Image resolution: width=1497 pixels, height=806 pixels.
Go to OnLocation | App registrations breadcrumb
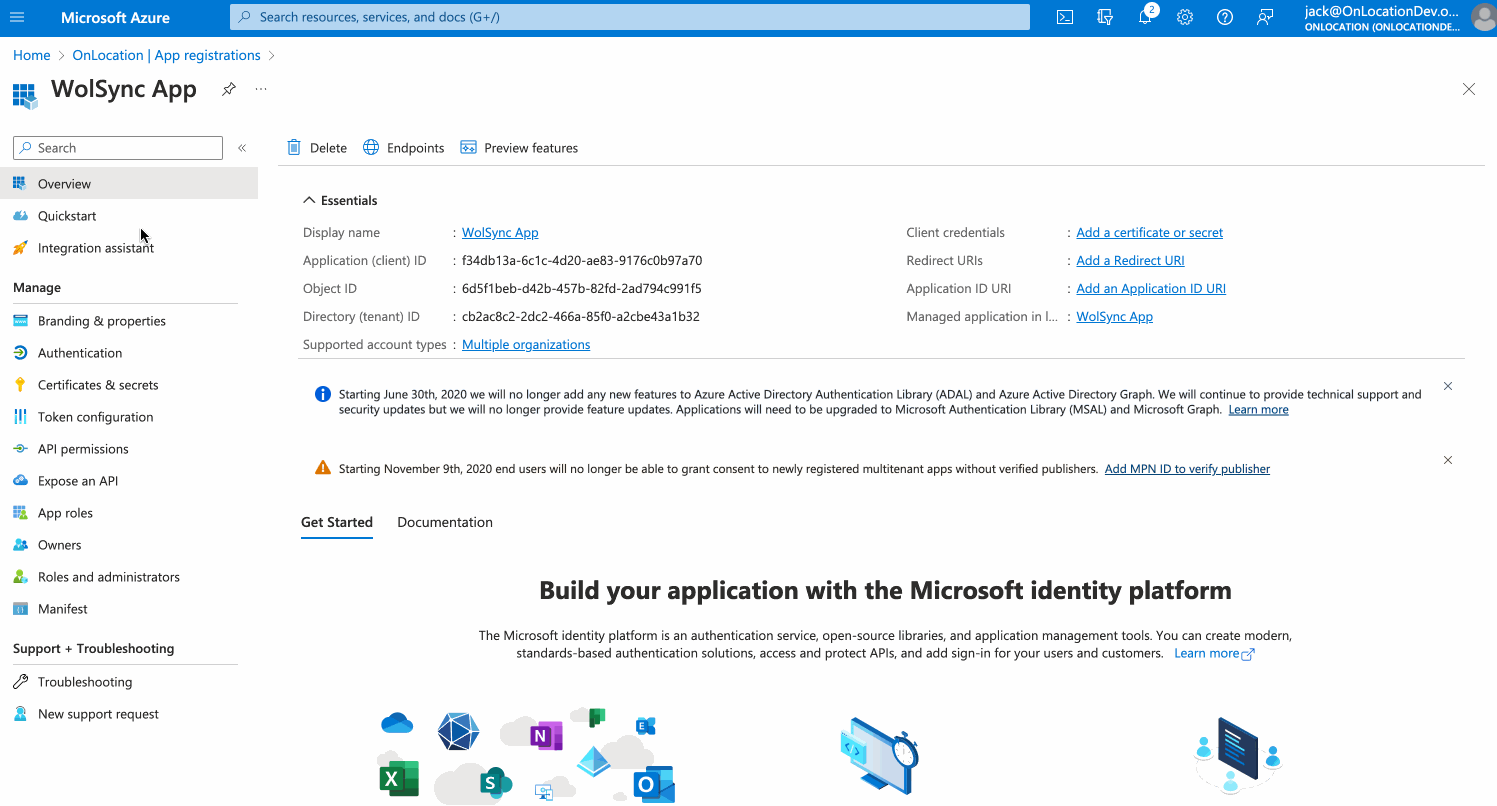167,55
